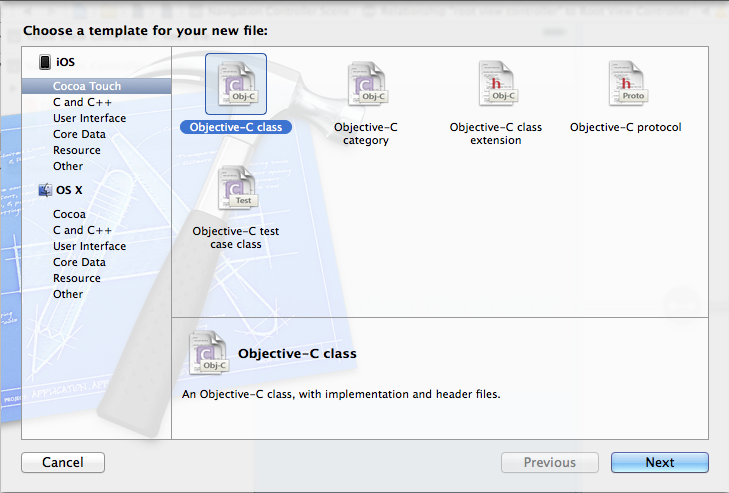Select the Objective-C category template icon
729x493 pixels.
click(x=366, y=84)
